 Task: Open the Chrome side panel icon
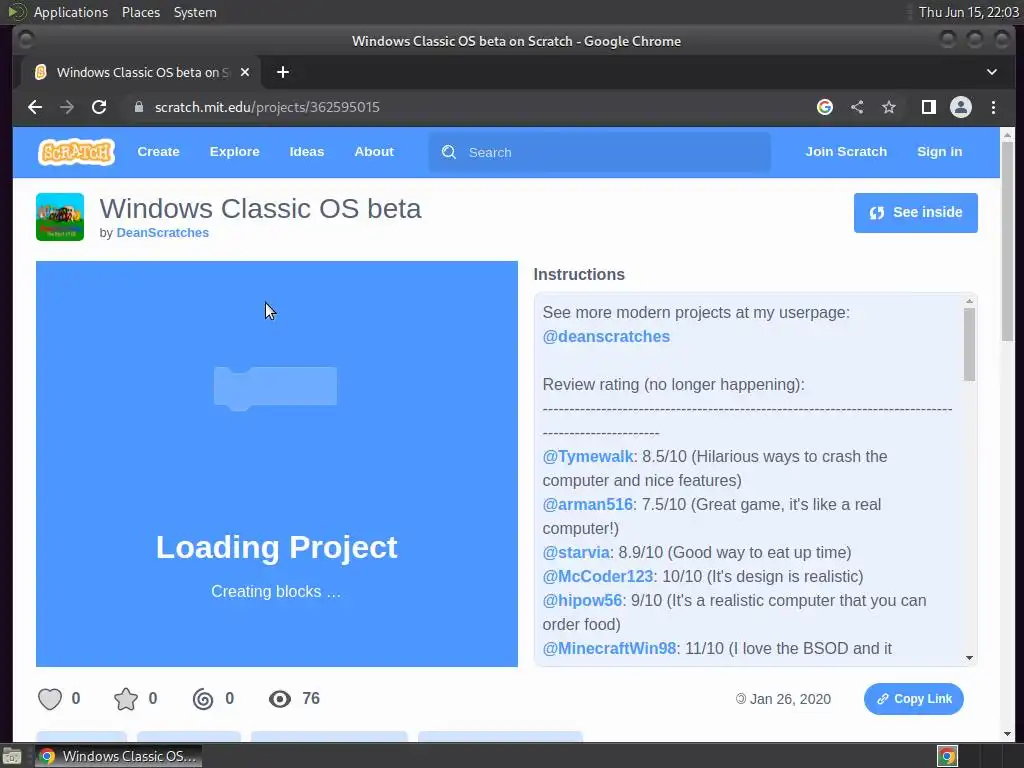[x=929, y=107]
